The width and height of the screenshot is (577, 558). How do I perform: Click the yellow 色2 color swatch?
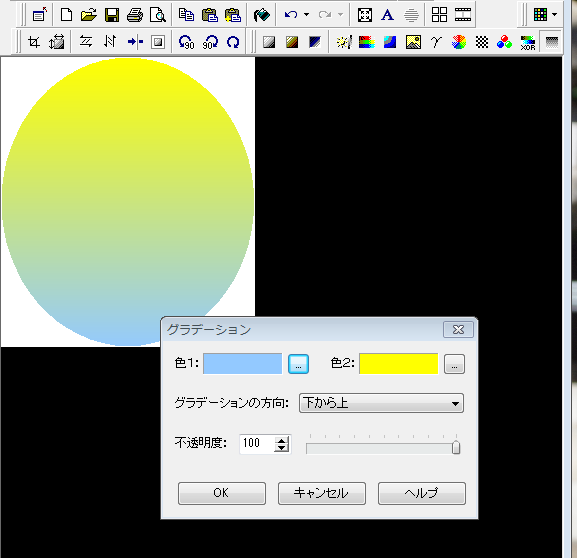tap(399, 364)
